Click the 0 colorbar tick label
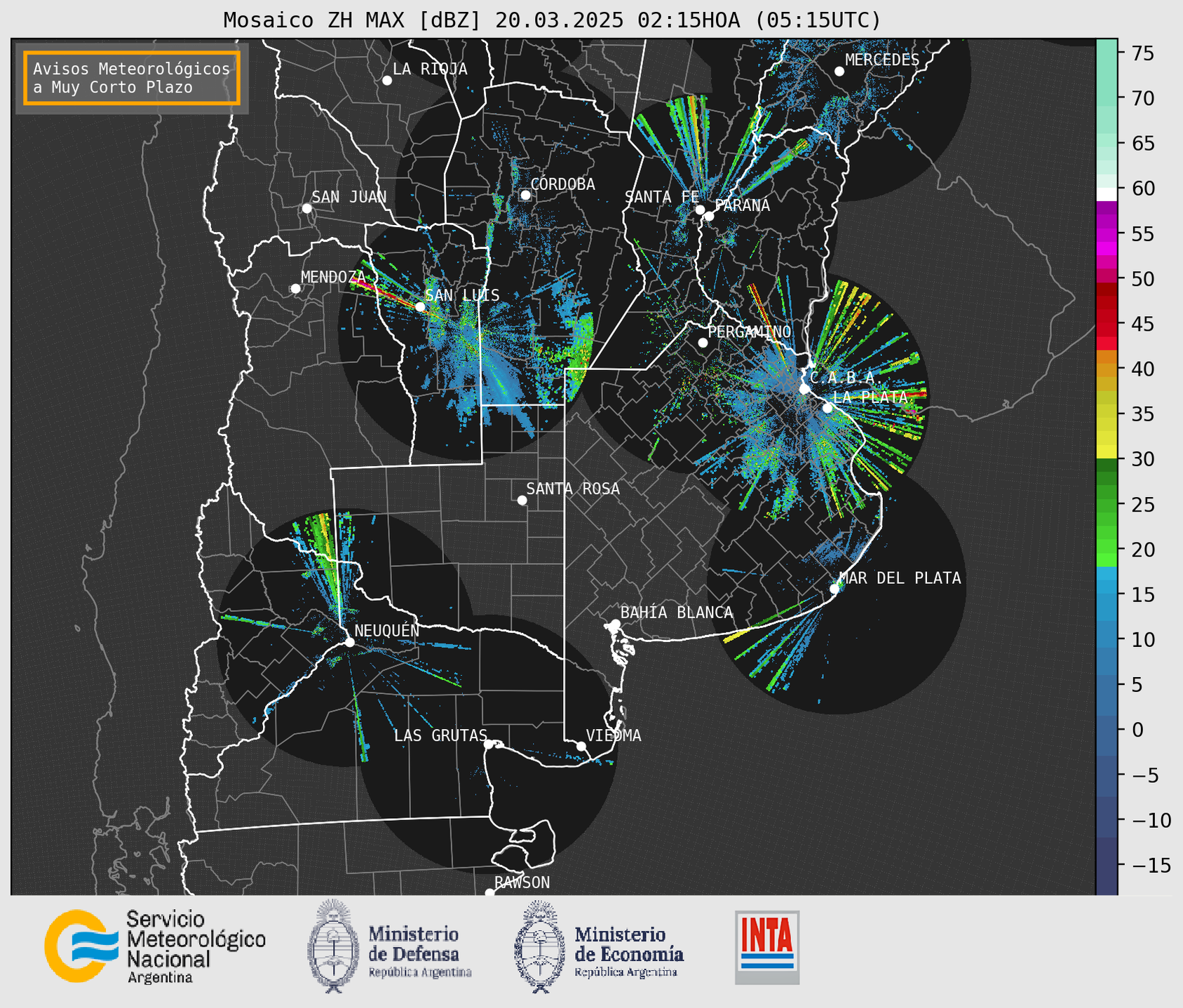Screen dimensions: 1183x1008 click(1137, 730)
